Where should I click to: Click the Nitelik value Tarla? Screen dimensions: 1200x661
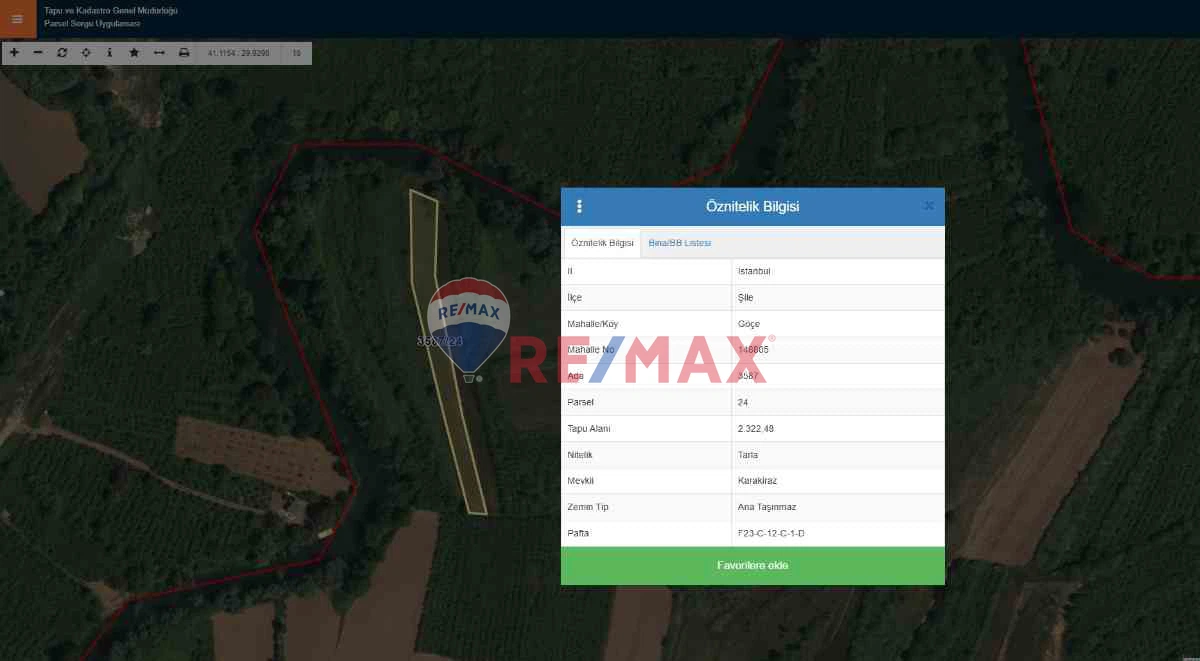(x=748, y=454)
